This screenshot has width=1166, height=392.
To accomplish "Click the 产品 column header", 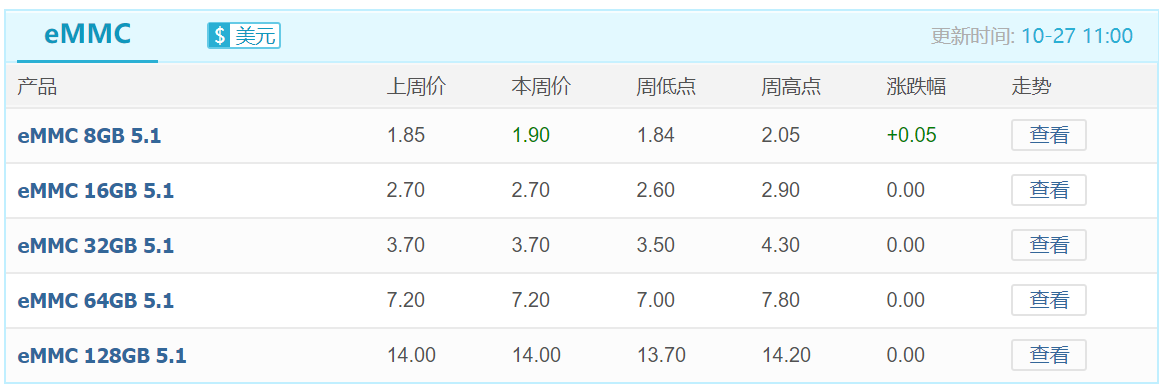I will coord(36,87).
